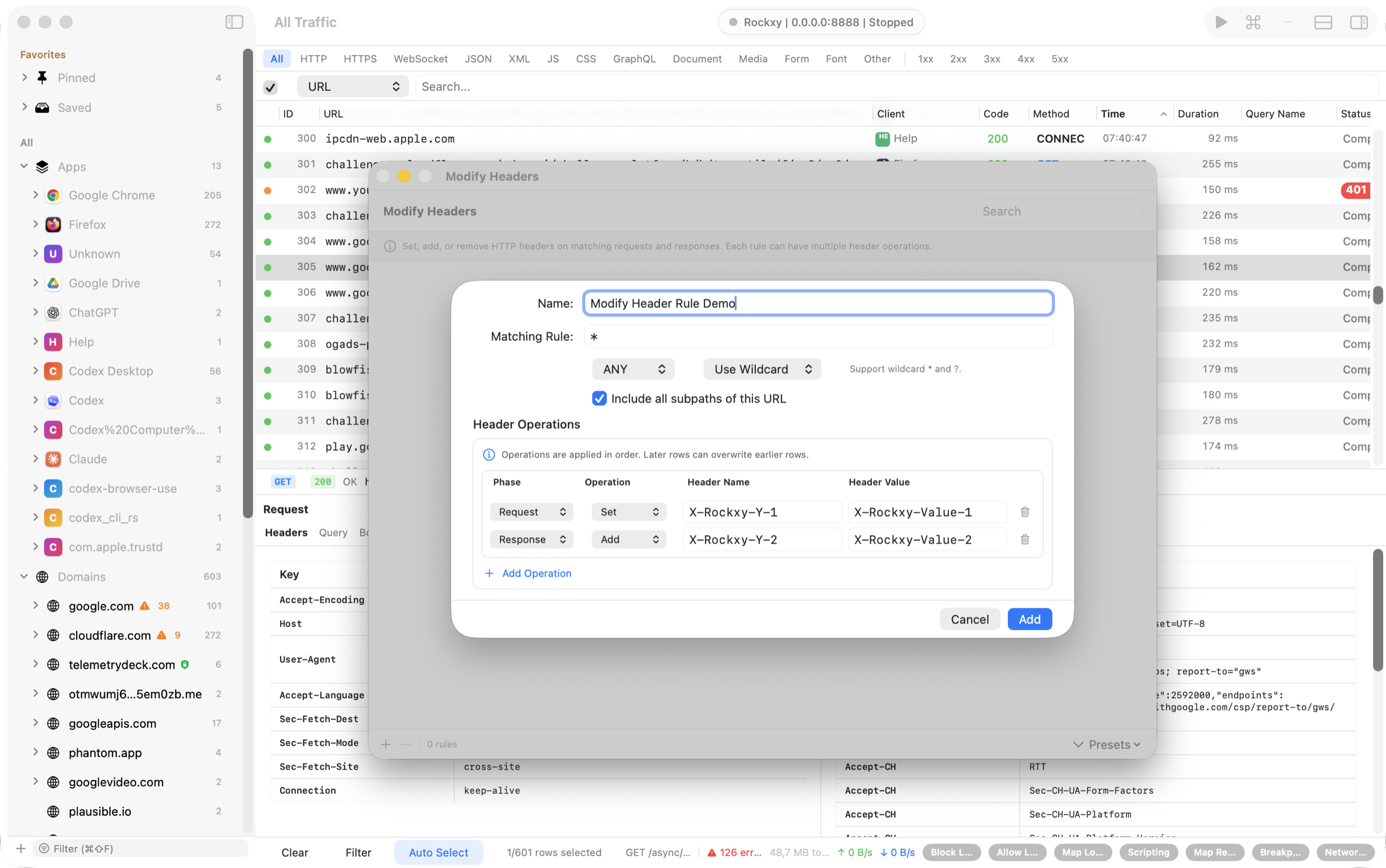Switch to the Query request tab
The height and width of the screenshot is (868, 1386).
click(333, 532)
